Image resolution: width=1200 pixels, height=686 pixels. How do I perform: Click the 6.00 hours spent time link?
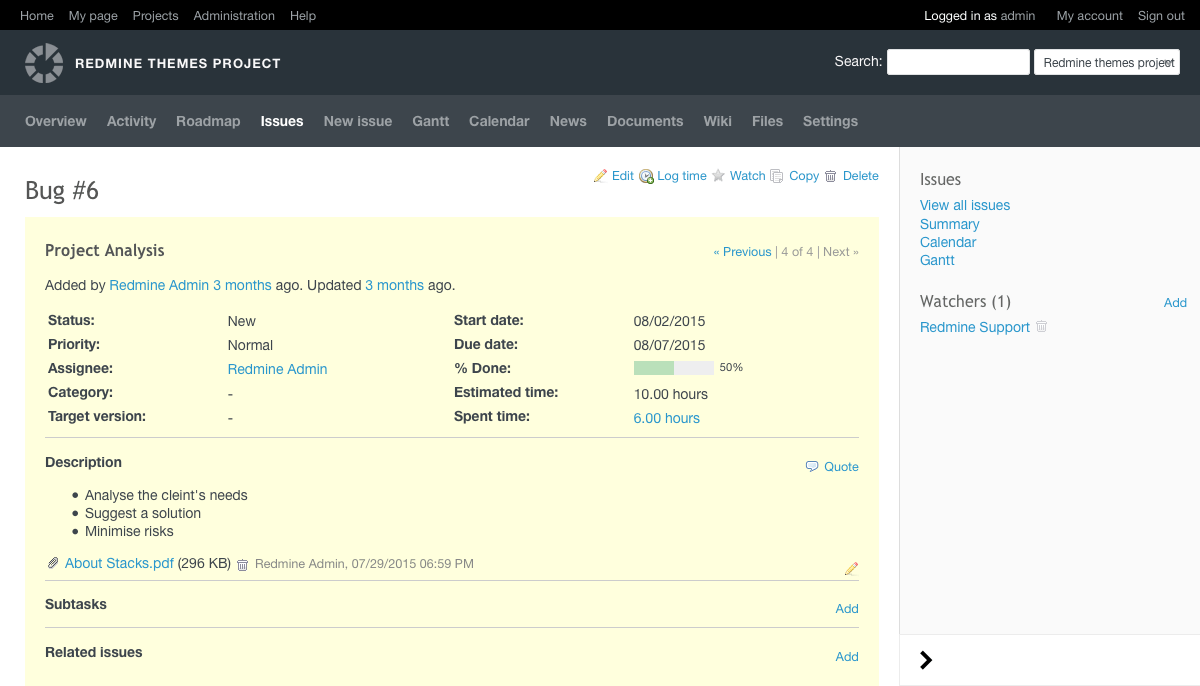click(x=666, y=419)
